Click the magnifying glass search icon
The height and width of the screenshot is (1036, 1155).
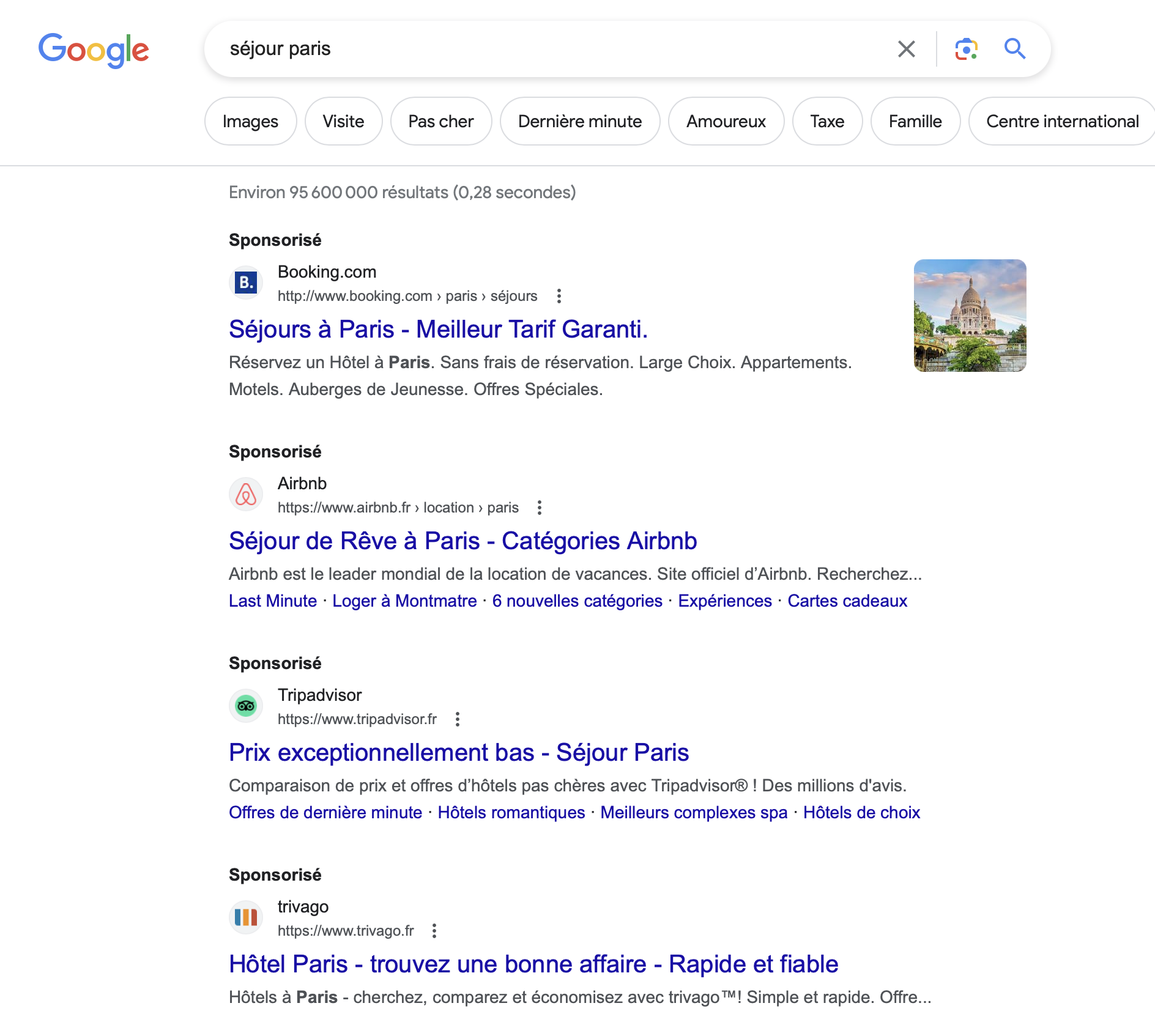pos(1015,48)
